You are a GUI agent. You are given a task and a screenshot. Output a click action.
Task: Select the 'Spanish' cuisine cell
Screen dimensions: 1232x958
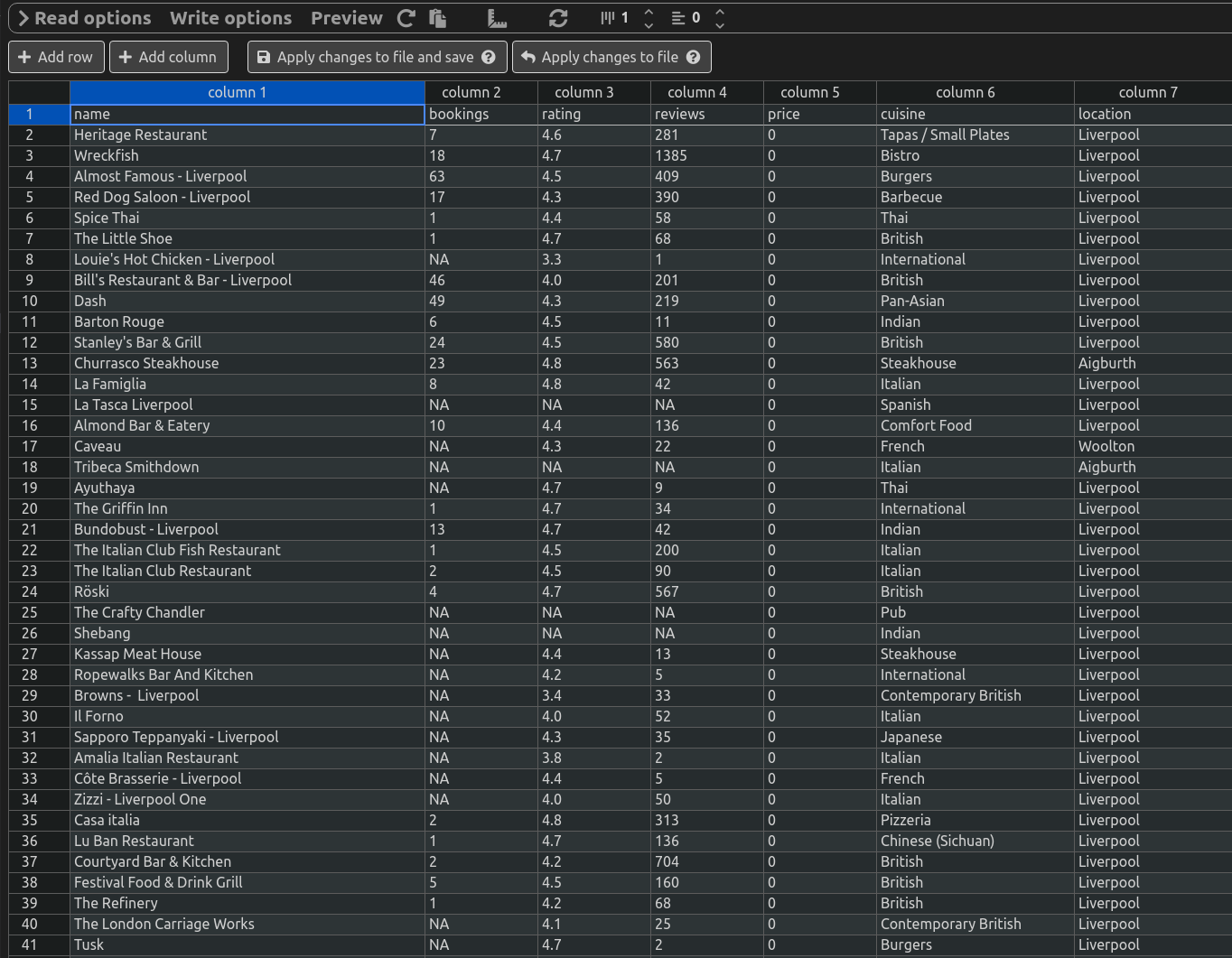pos(975,405)
